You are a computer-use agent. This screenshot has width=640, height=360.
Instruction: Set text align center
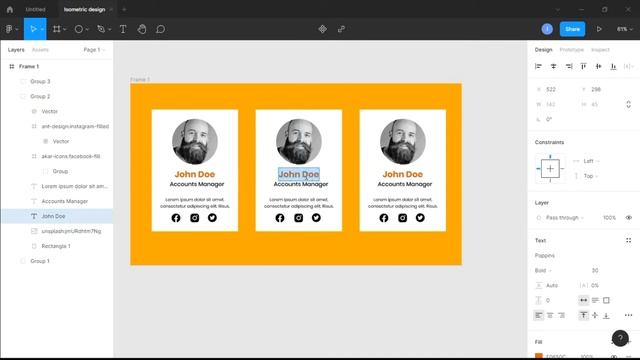[550, 315]
